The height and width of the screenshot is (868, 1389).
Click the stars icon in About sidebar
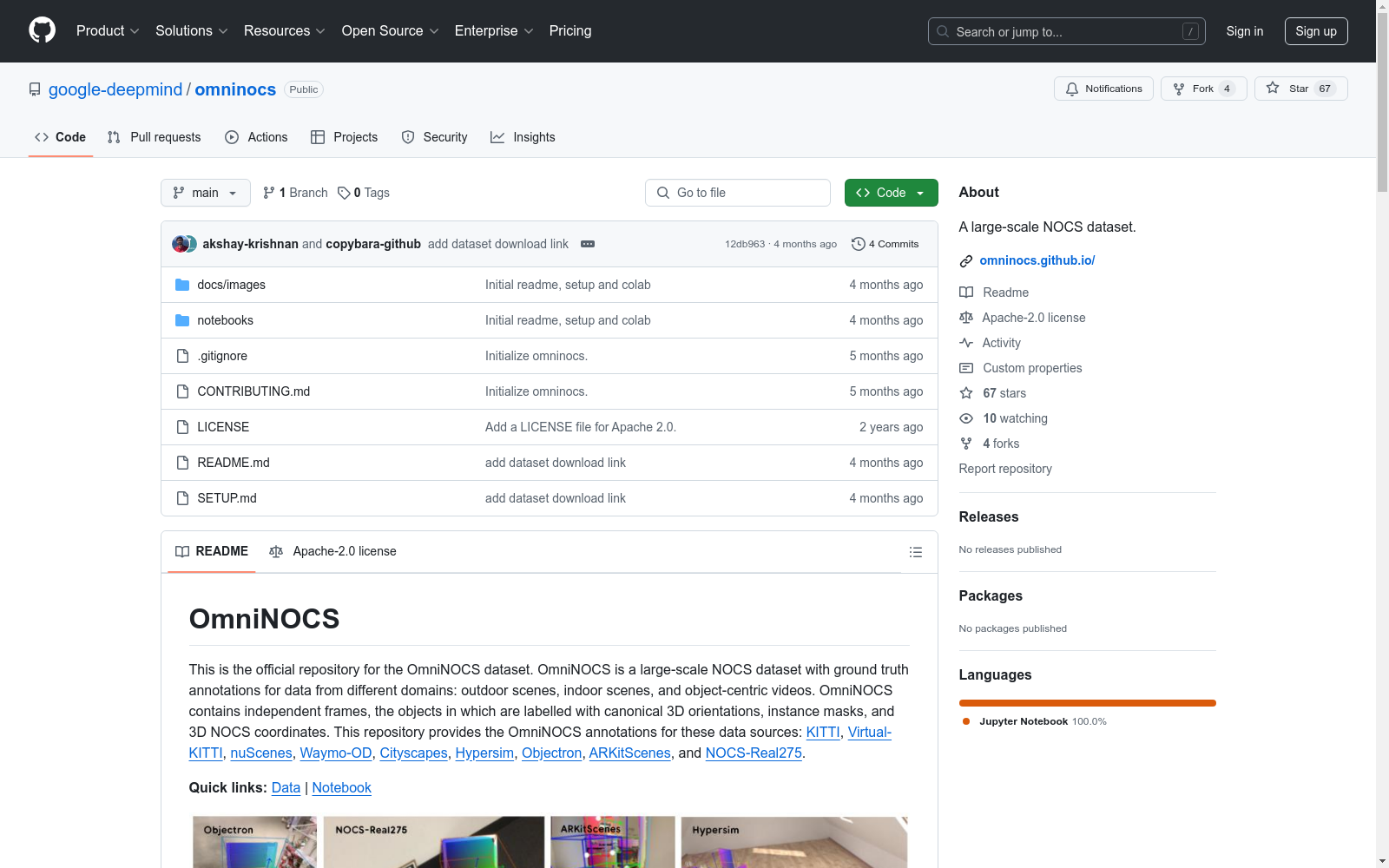pos(966,393)
